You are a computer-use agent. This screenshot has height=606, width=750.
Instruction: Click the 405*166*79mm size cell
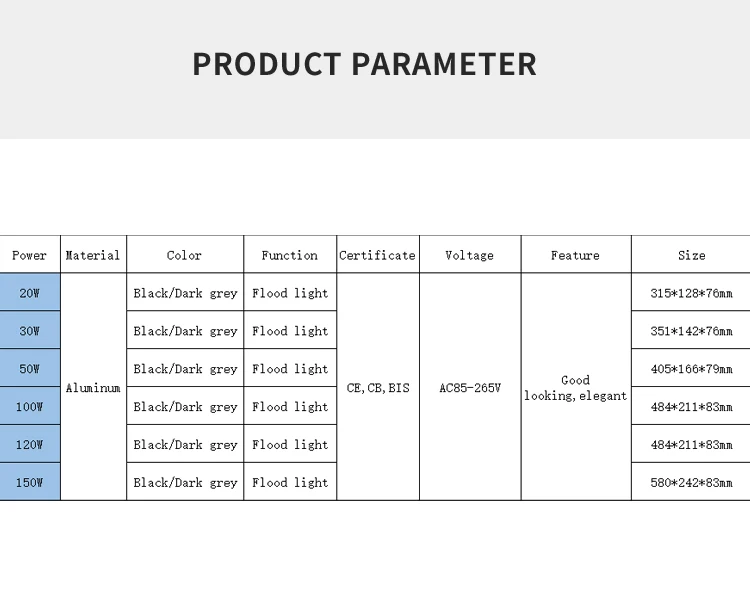[691, 369]
